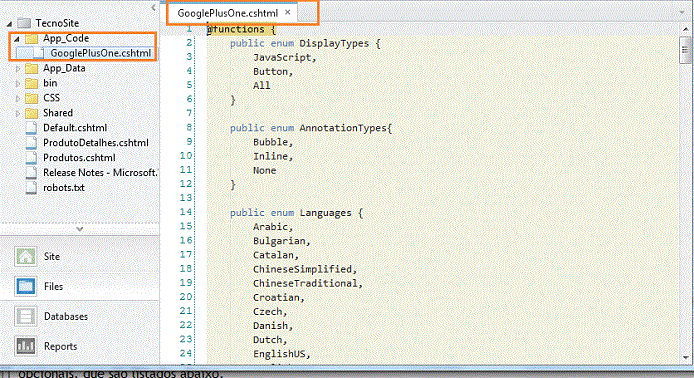Click line number 14 in gutter
This screenshot has width=694, height=378.
(x=186, y=212)
